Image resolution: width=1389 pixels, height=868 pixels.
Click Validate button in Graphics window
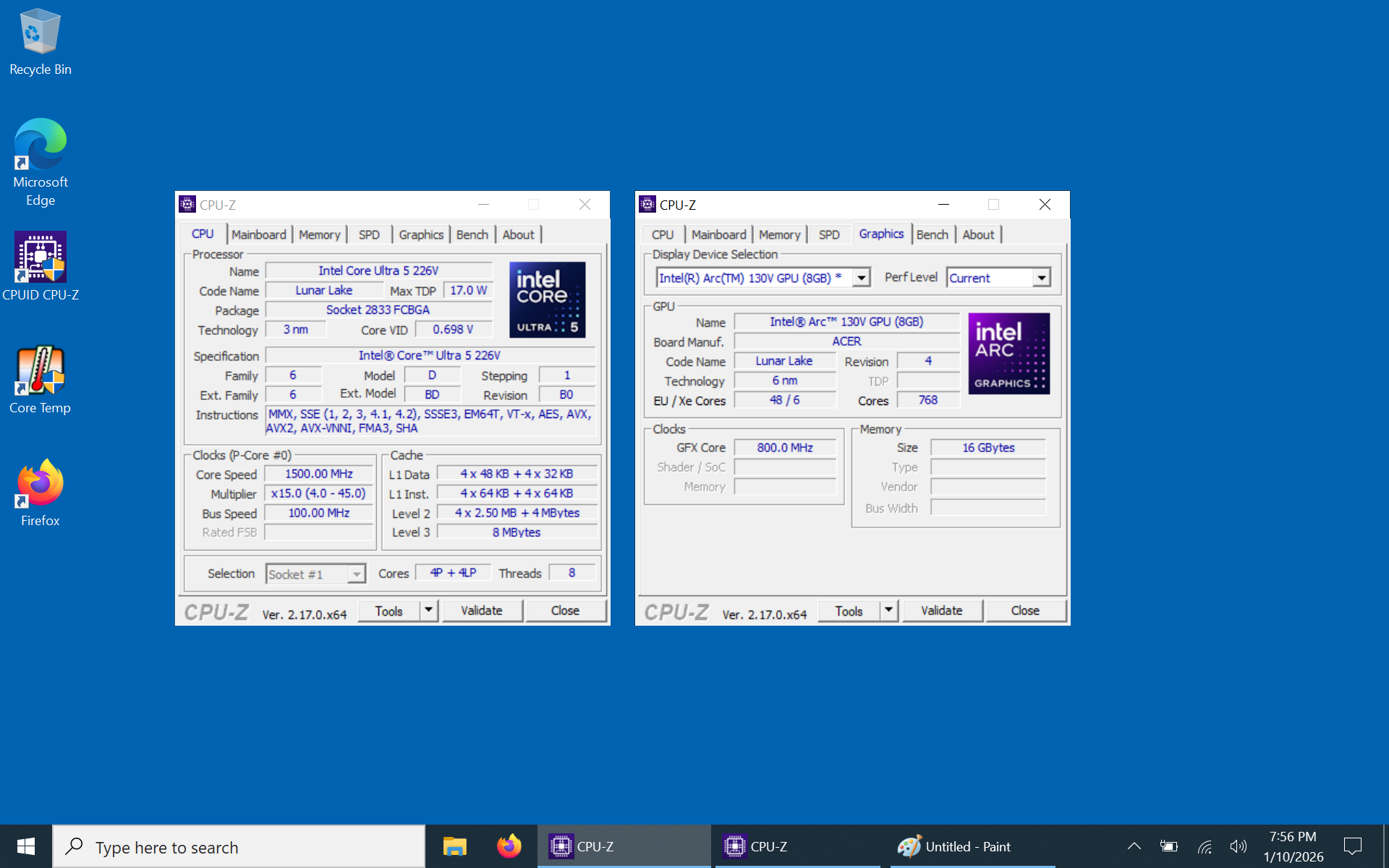[x=941, y=610]
